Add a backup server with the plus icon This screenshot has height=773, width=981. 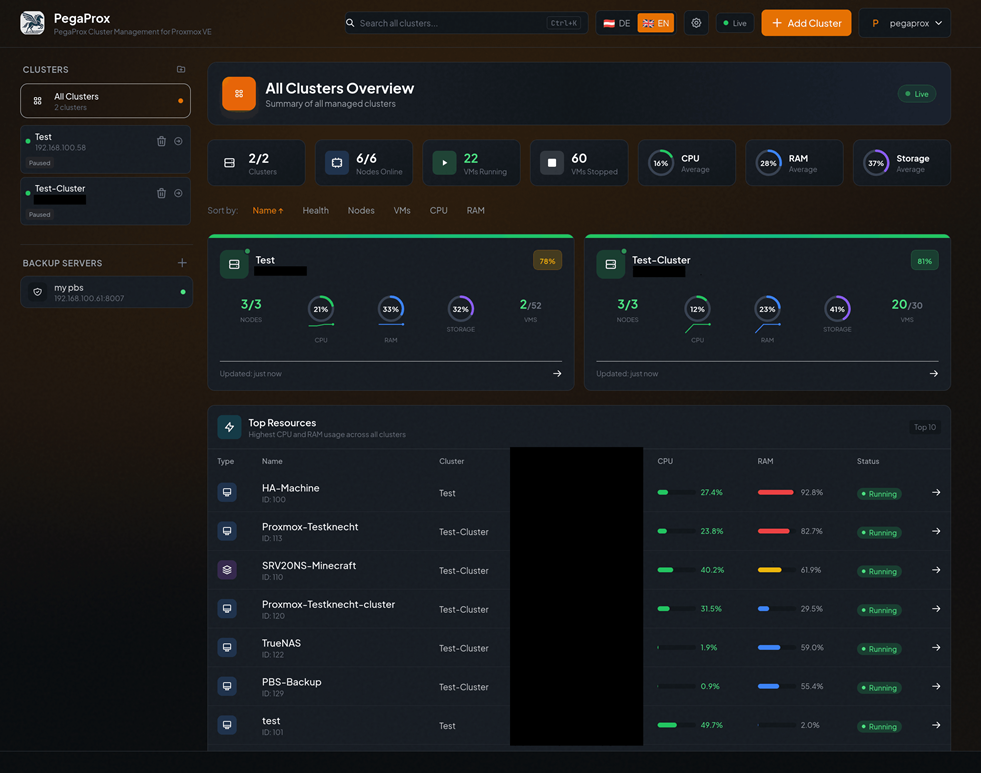[x=182, y=263]
